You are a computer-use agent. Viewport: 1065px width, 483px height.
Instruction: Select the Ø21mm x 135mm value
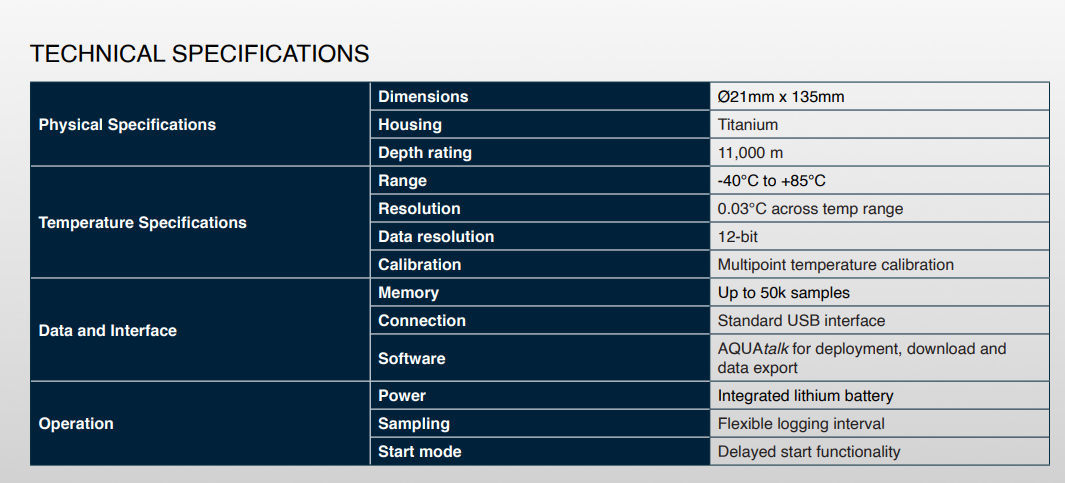coord(781,97)
